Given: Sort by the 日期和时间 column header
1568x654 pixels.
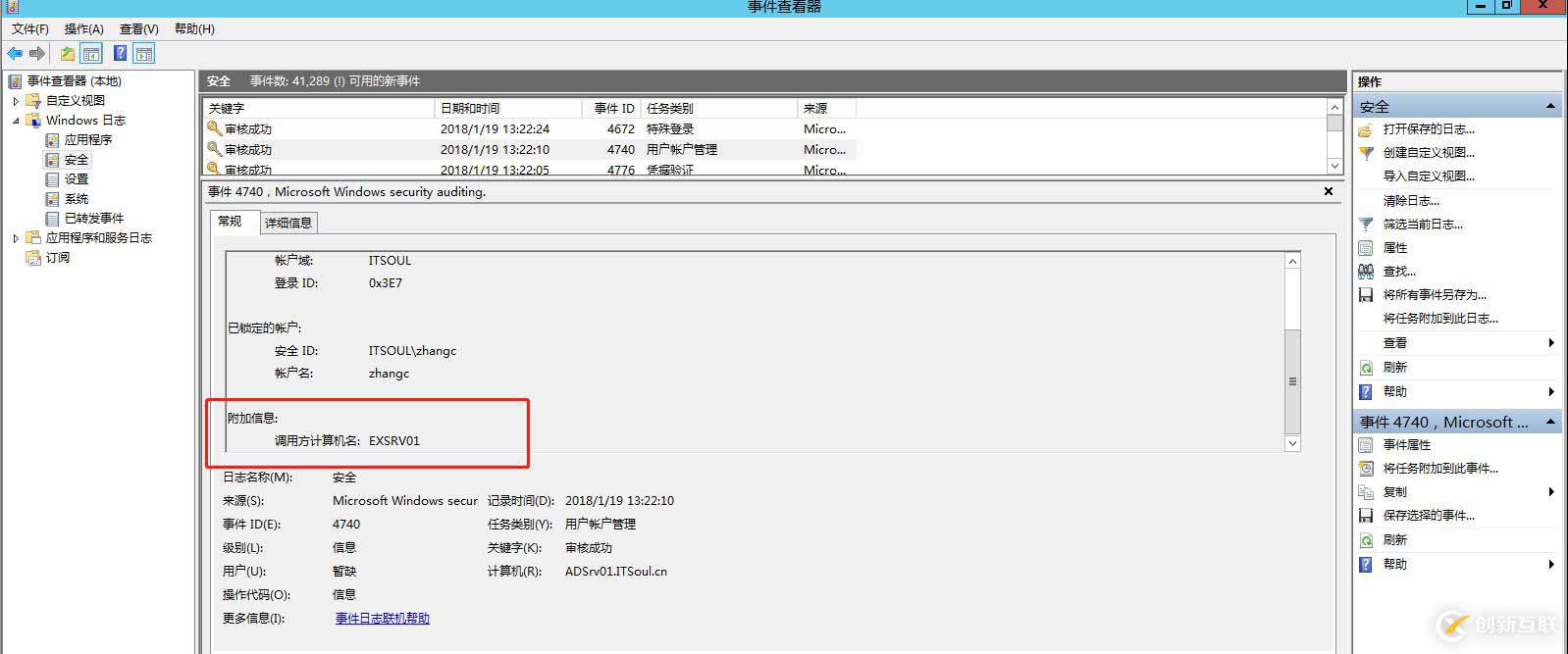Looking at the screenshot, I should pyautogui.click(x=508, y=109).
